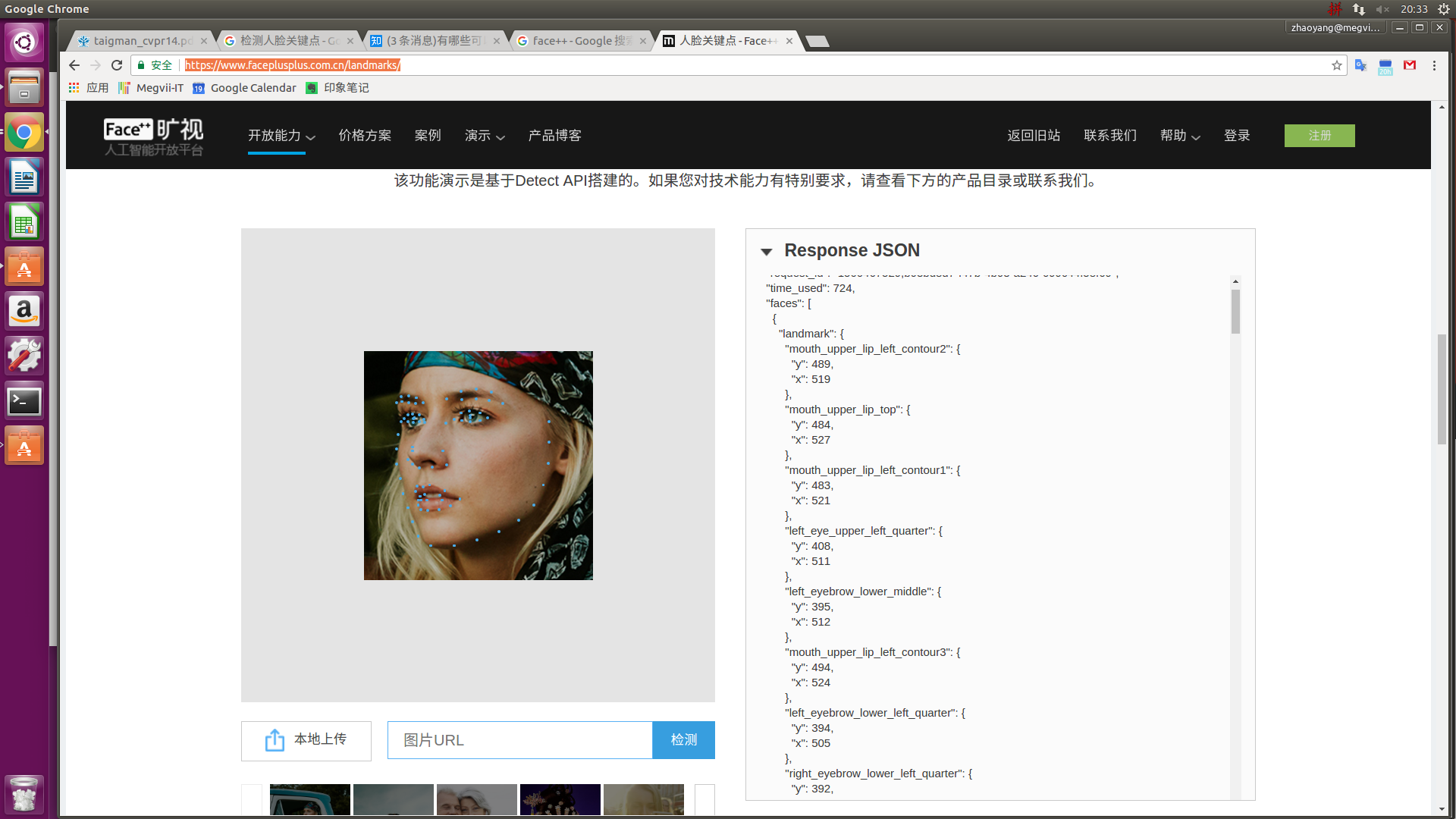Expand the 开放能力 dropdown menu

[281, 136]
